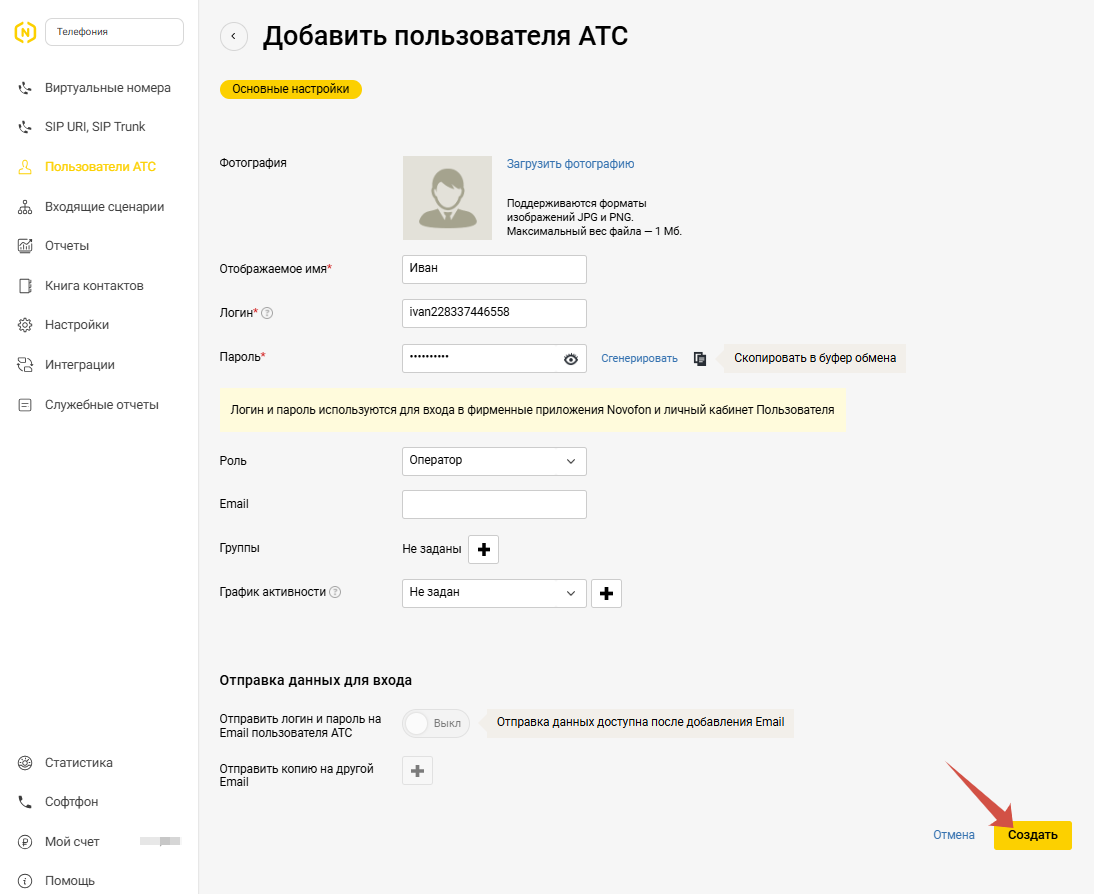The height and width of the screenshot is (894, 1094).
Task: Open the График активности dropdown
Action: point(494,593)
